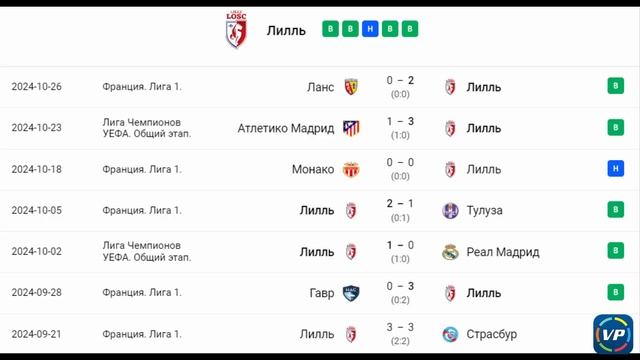640x360 pixels.
Task: Click the Strasbourg club logo
Action: point(450,334)
